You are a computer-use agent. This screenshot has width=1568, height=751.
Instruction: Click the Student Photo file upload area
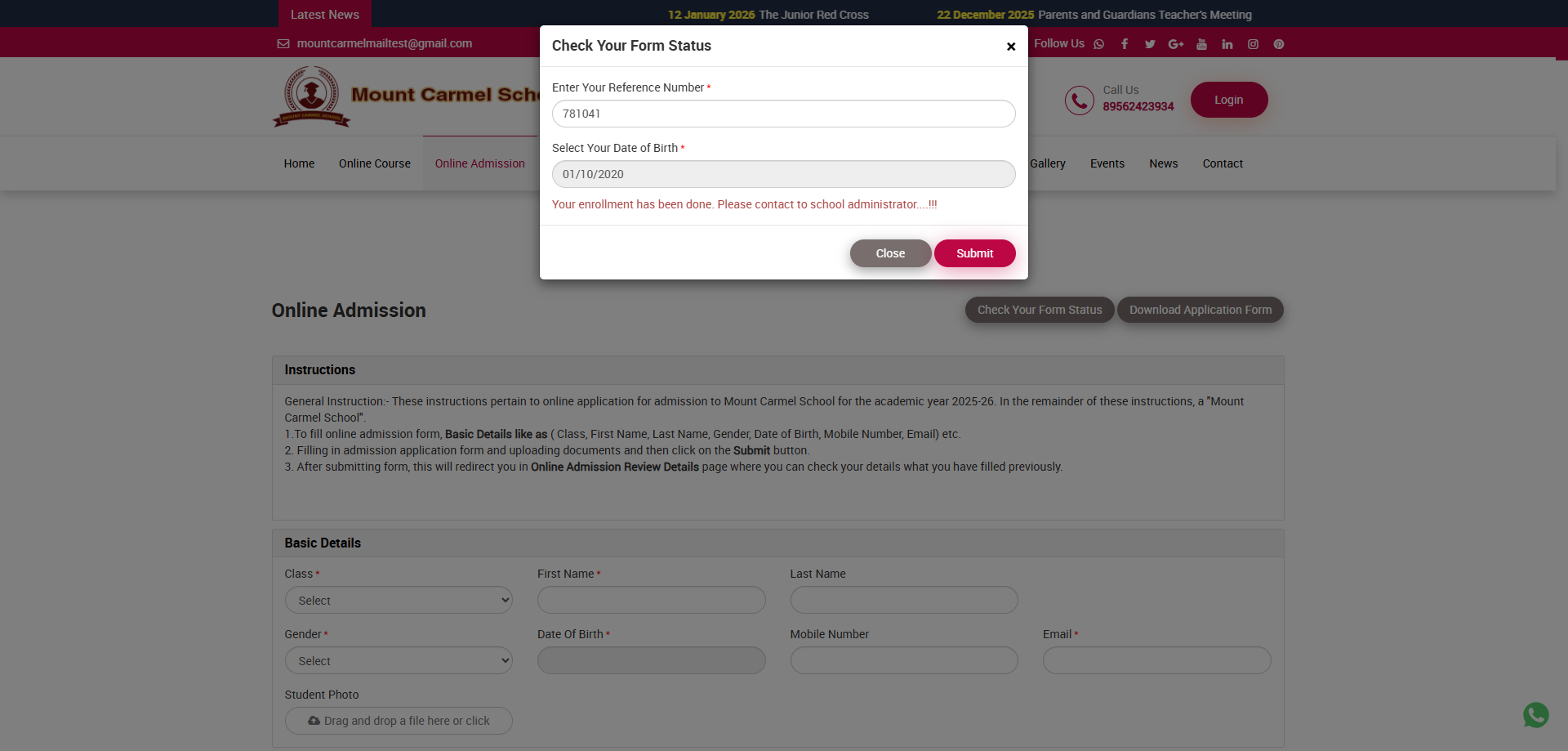[x=398, y=721]
